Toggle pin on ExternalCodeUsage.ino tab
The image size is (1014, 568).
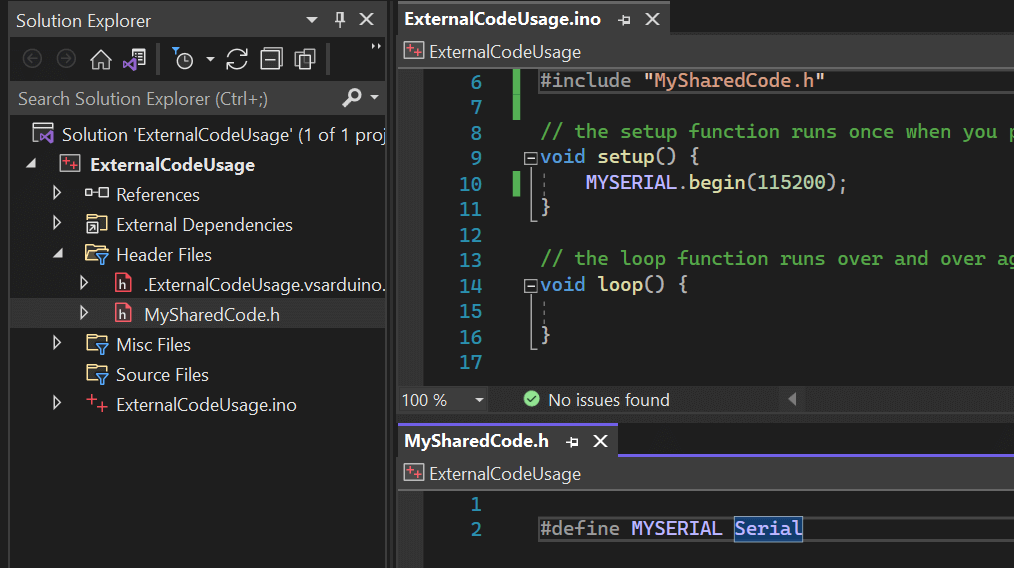[624, 20]
